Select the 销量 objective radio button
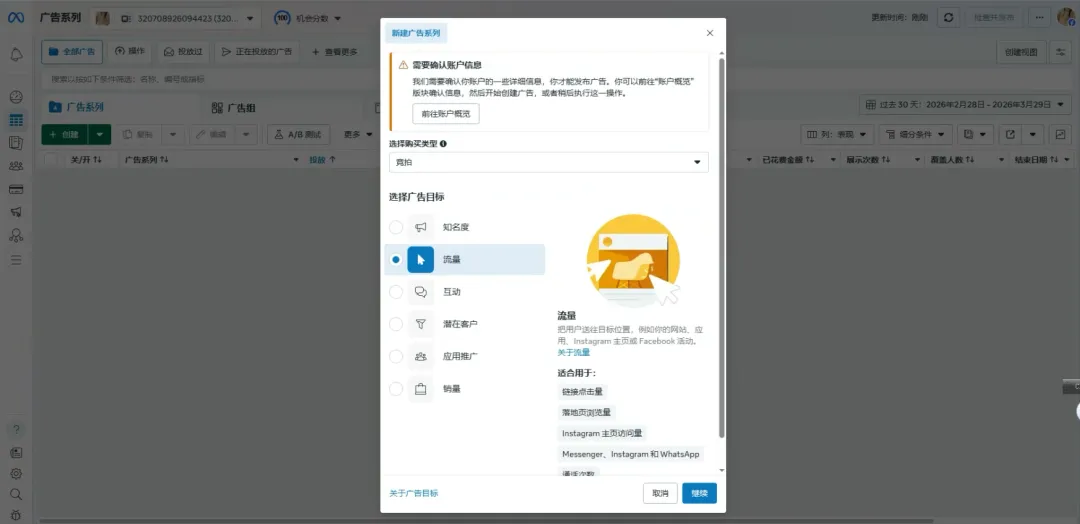Image resolution: width=1080 pixels, height=524 pixels. pos(396,388)
